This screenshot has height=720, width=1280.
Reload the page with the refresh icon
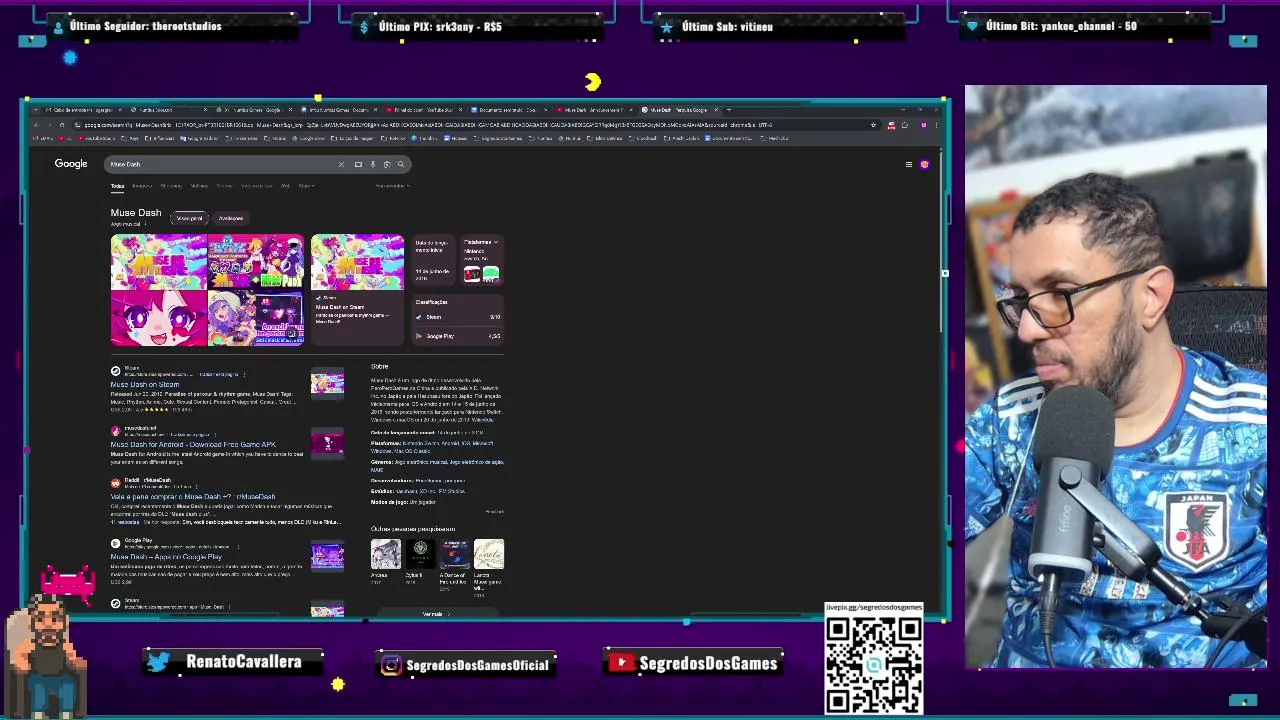[x=61, y=125]
